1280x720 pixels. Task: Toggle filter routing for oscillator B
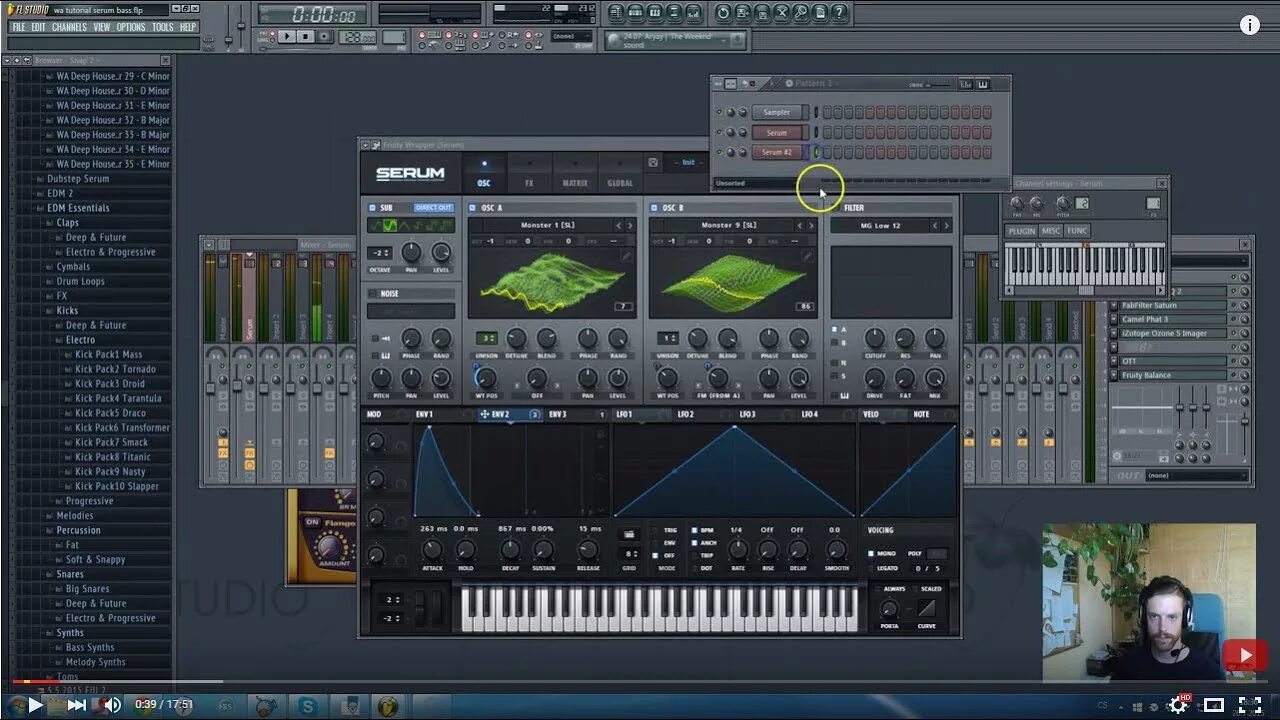(x=835, y=342)
